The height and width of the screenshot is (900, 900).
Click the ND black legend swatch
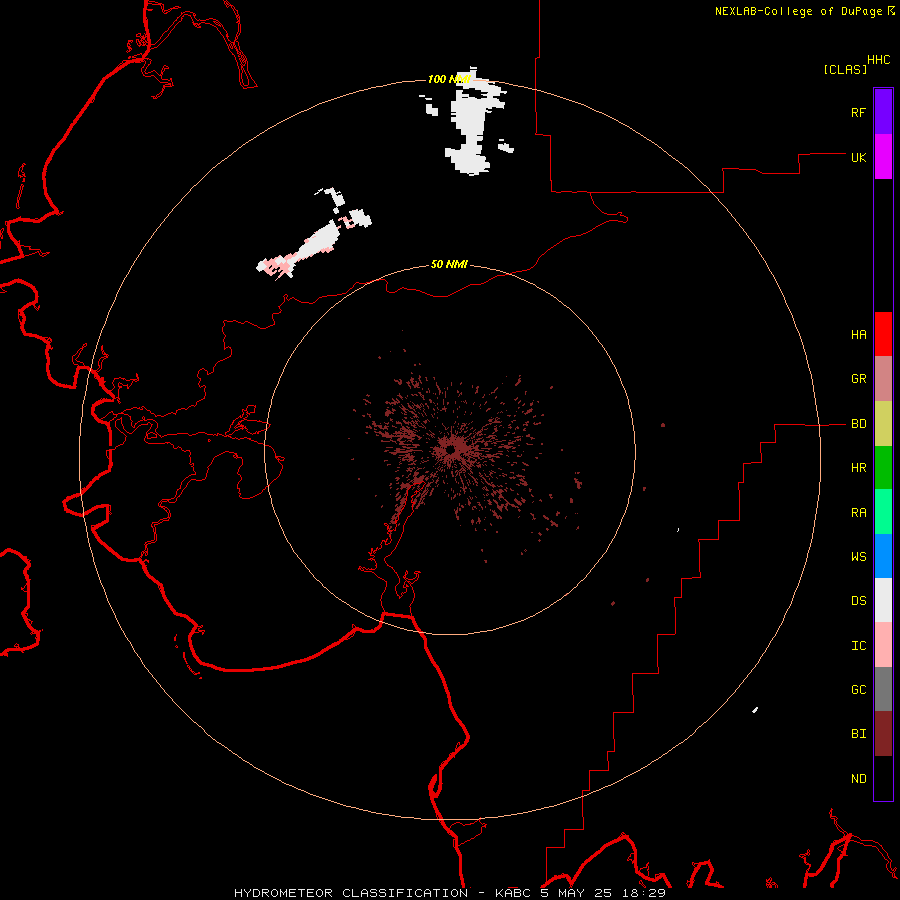click(883, 778)
